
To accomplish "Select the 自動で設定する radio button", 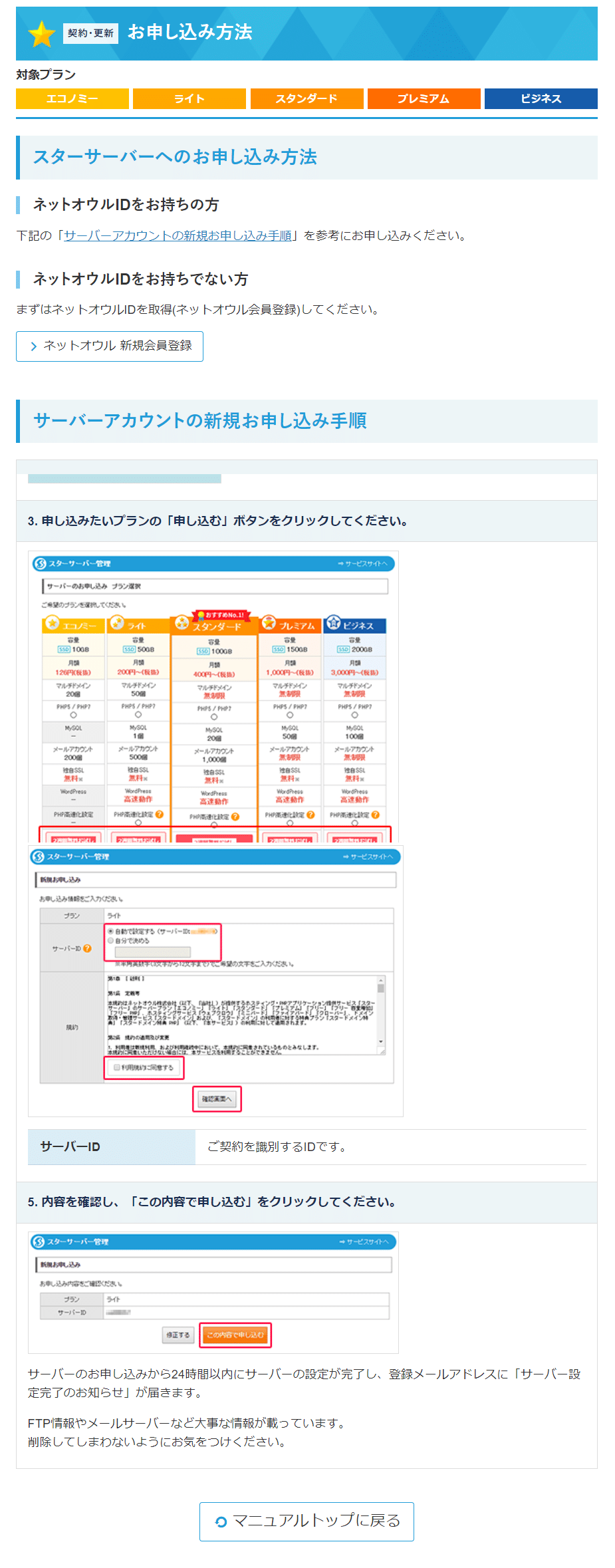I will 111,932.
